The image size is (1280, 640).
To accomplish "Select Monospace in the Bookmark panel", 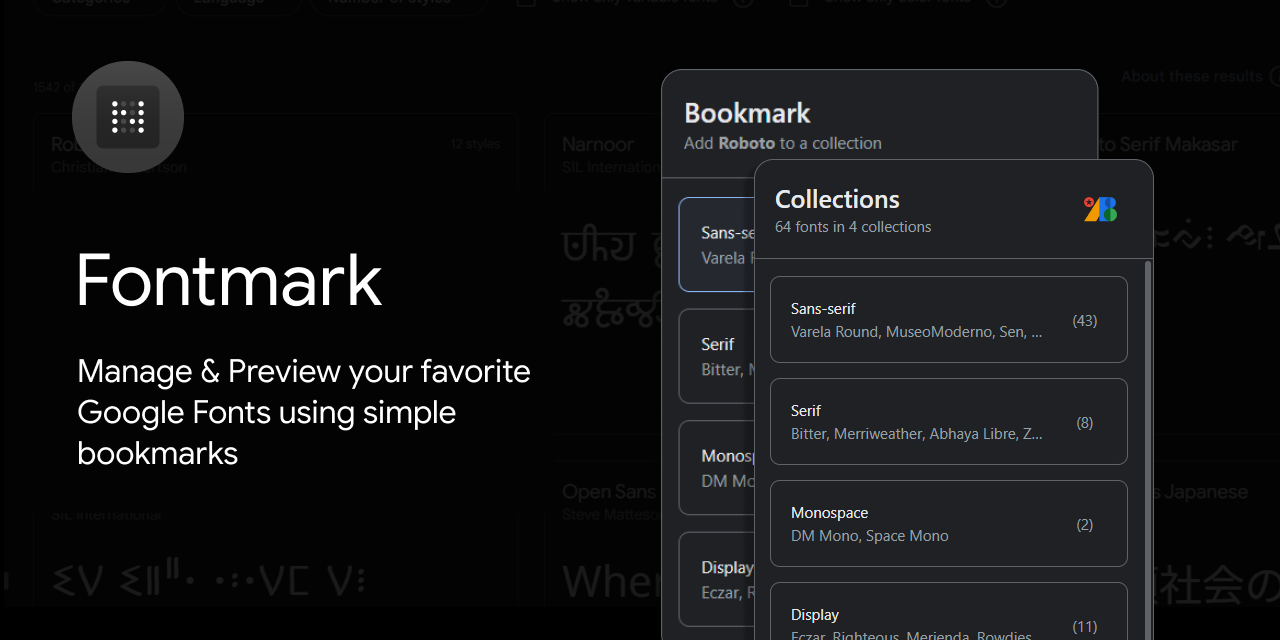I will (x=716, y=468).
